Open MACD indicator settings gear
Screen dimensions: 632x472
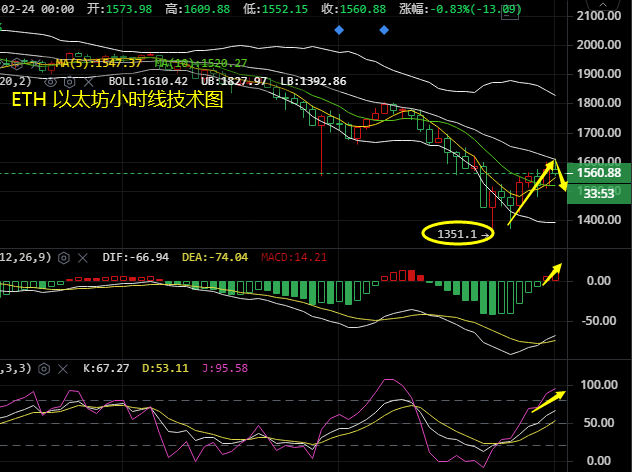click(64, 257)
